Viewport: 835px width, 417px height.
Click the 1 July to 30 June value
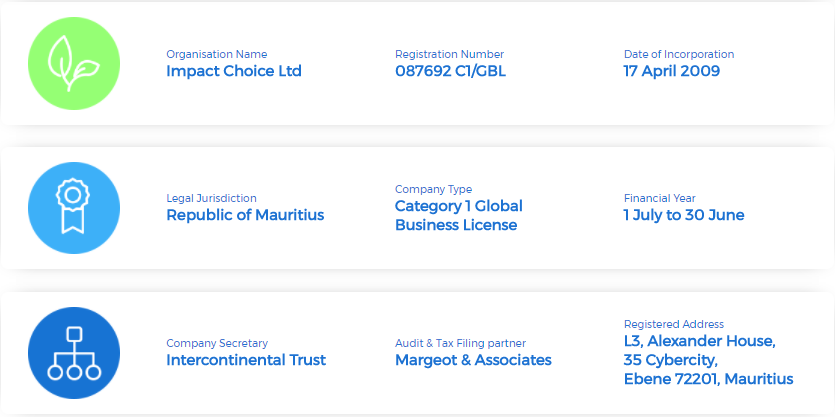pos(683,215)
